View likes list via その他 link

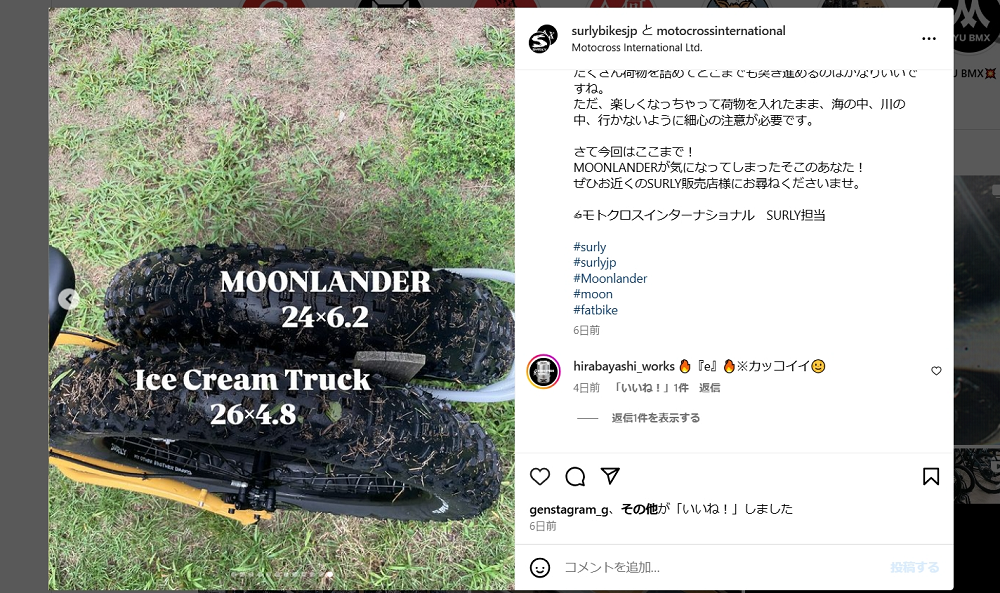(x=639, y=509)
